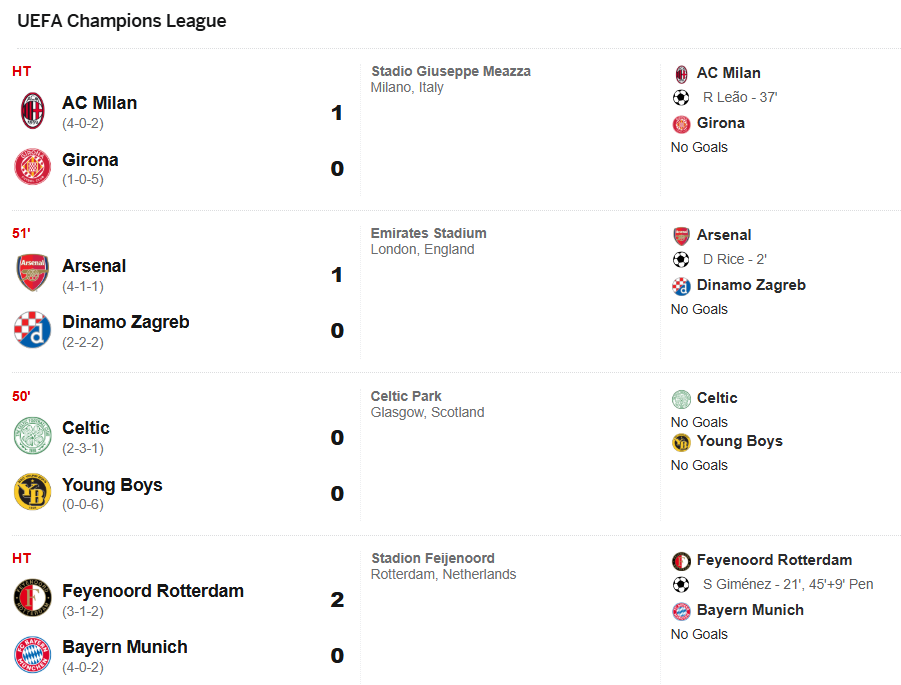This screenshot has width=901, height=685.
Task: Click the large Arsenal crest
Action: click(x=33, y=273)
